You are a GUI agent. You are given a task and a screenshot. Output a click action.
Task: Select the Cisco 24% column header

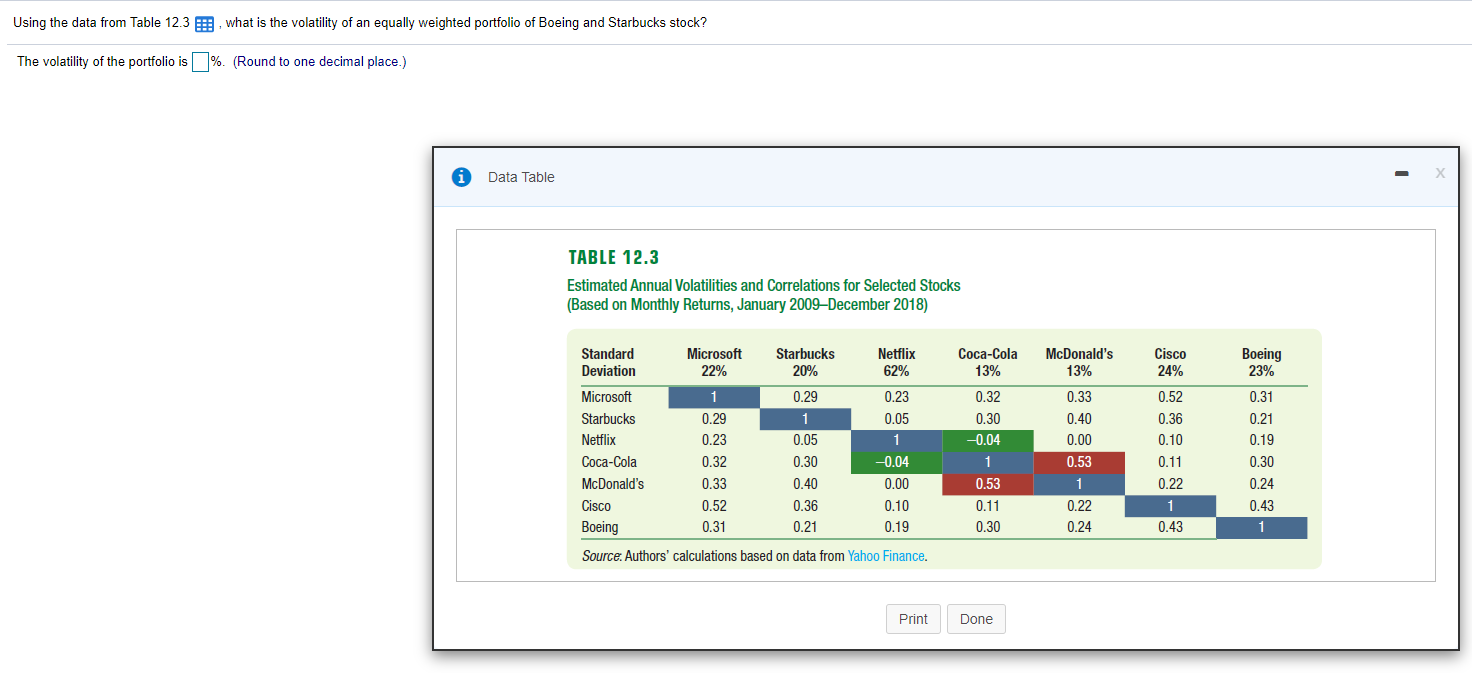pyautogui.click(x=1170, y=362)
